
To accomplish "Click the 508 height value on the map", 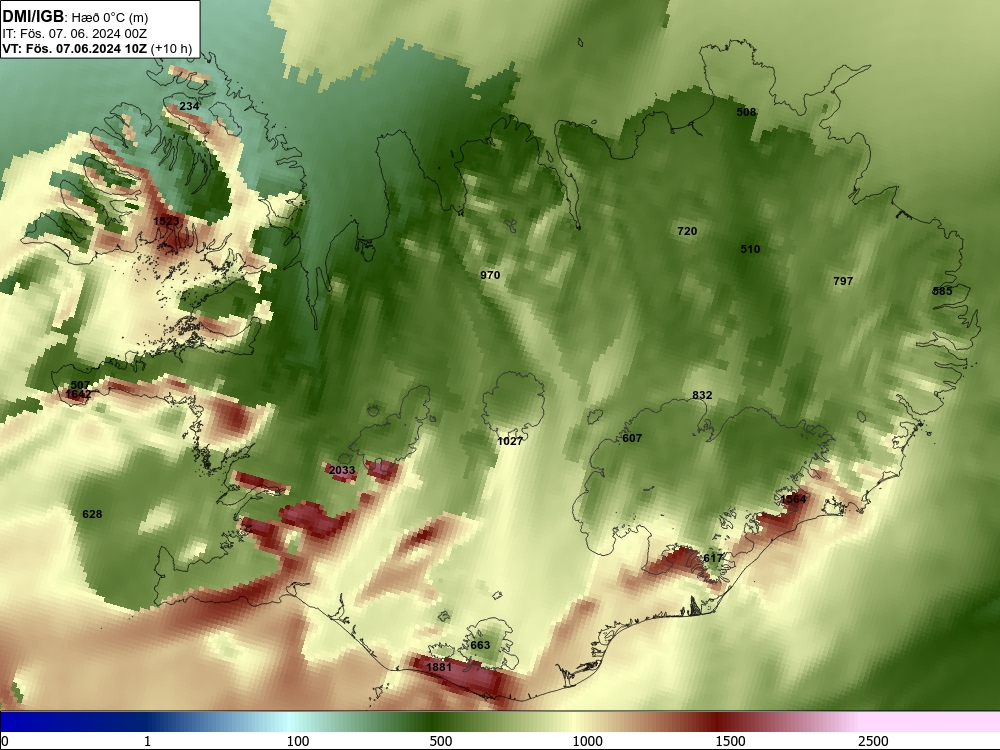I will pos(746,112).
